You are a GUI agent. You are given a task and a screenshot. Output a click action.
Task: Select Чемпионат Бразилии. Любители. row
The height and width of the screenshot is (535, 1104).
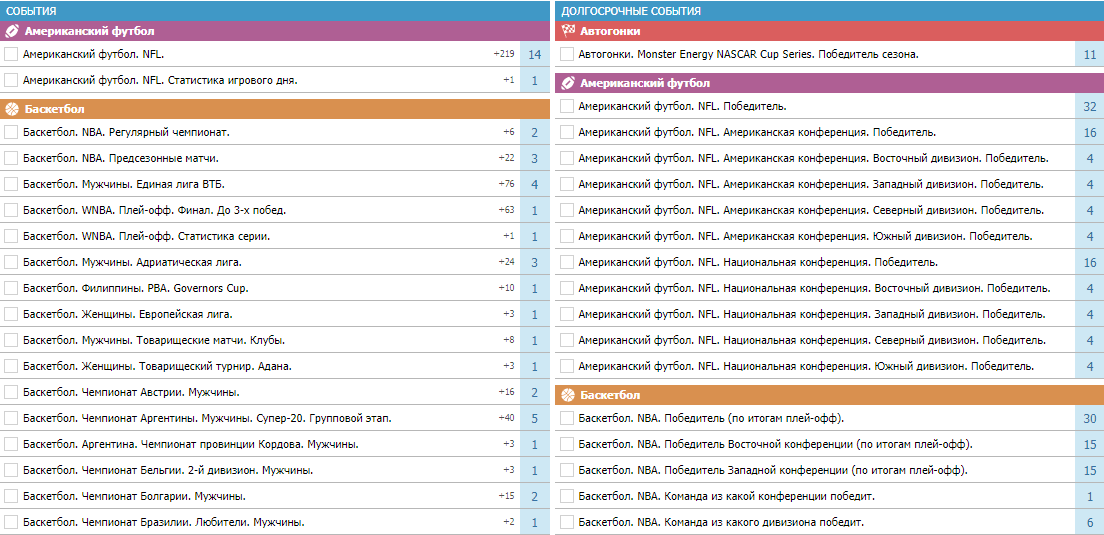click(x=275, y=523)
